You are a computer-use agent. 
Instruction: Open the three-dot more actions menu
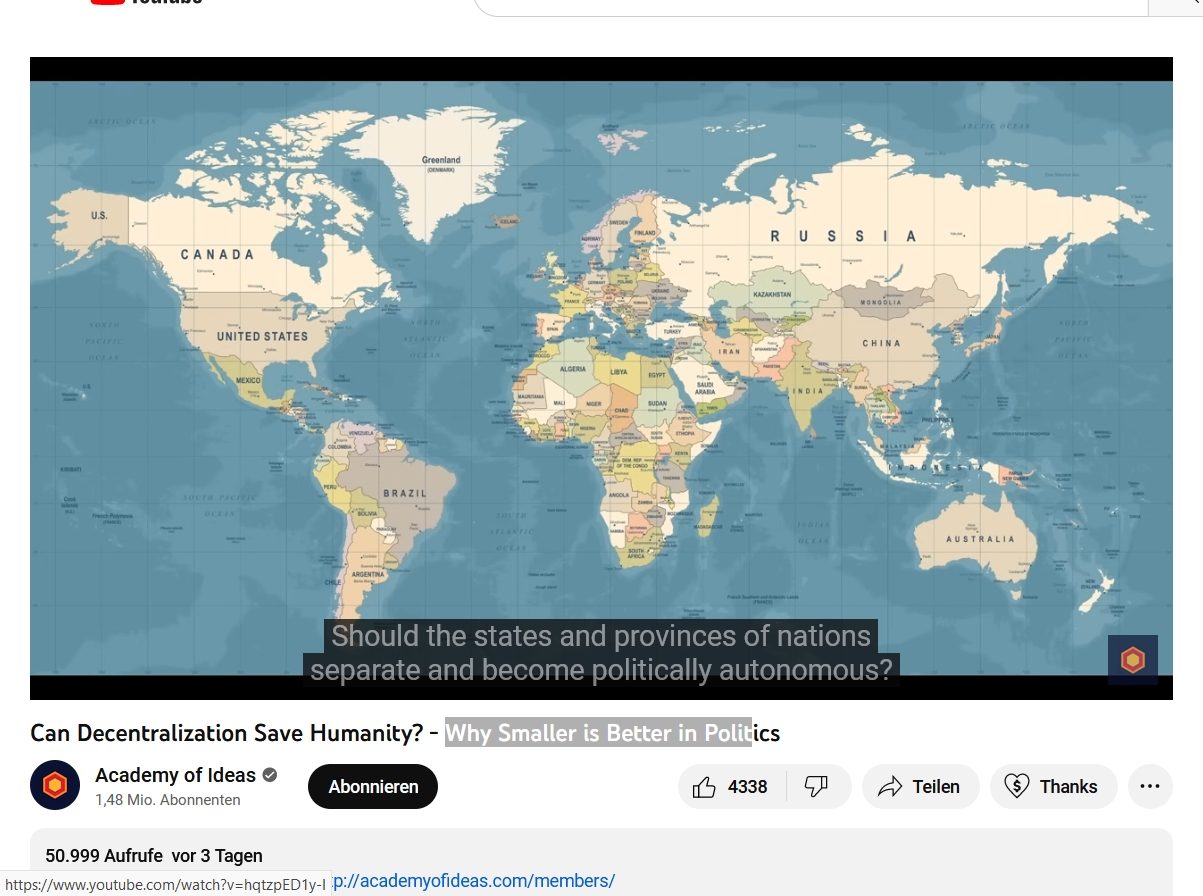click(x=1149, y=787)
